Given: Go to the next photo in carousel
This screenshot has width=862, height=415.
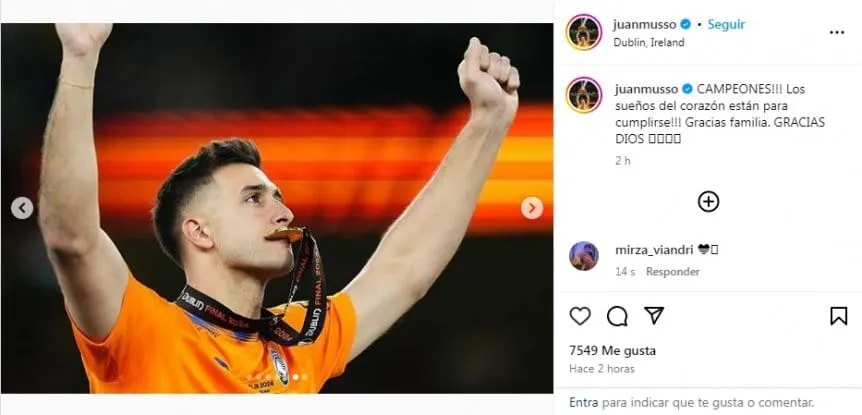Looking at the screenshot, I should coord(532,208).
